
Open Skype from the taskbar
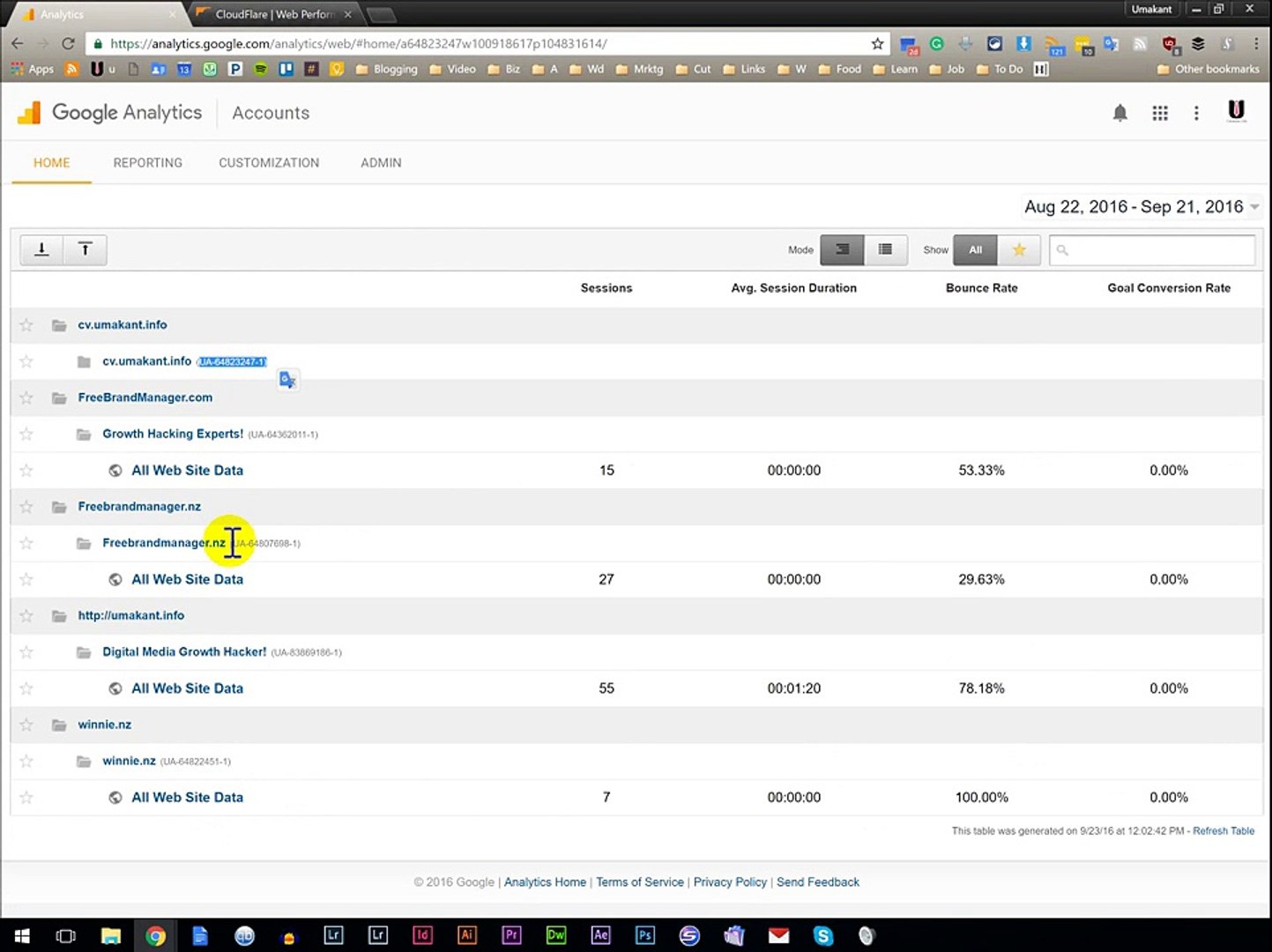823,935
